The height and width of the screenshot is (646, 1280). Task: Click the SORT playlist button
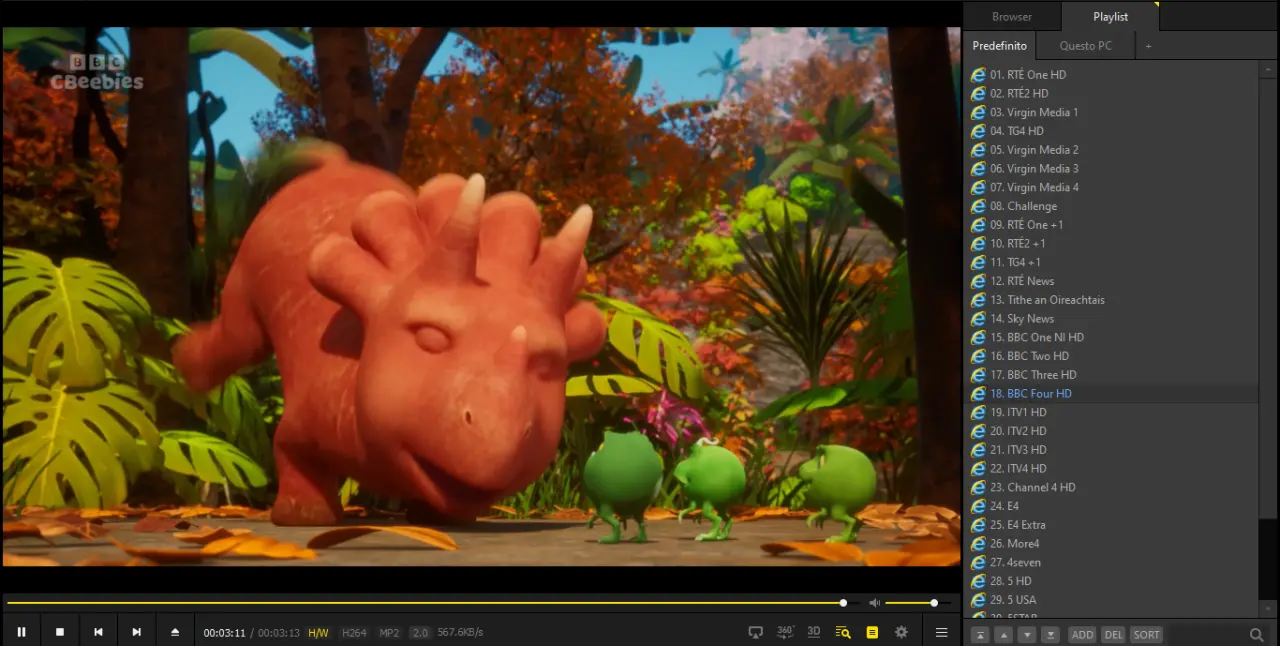(1147, 634)
